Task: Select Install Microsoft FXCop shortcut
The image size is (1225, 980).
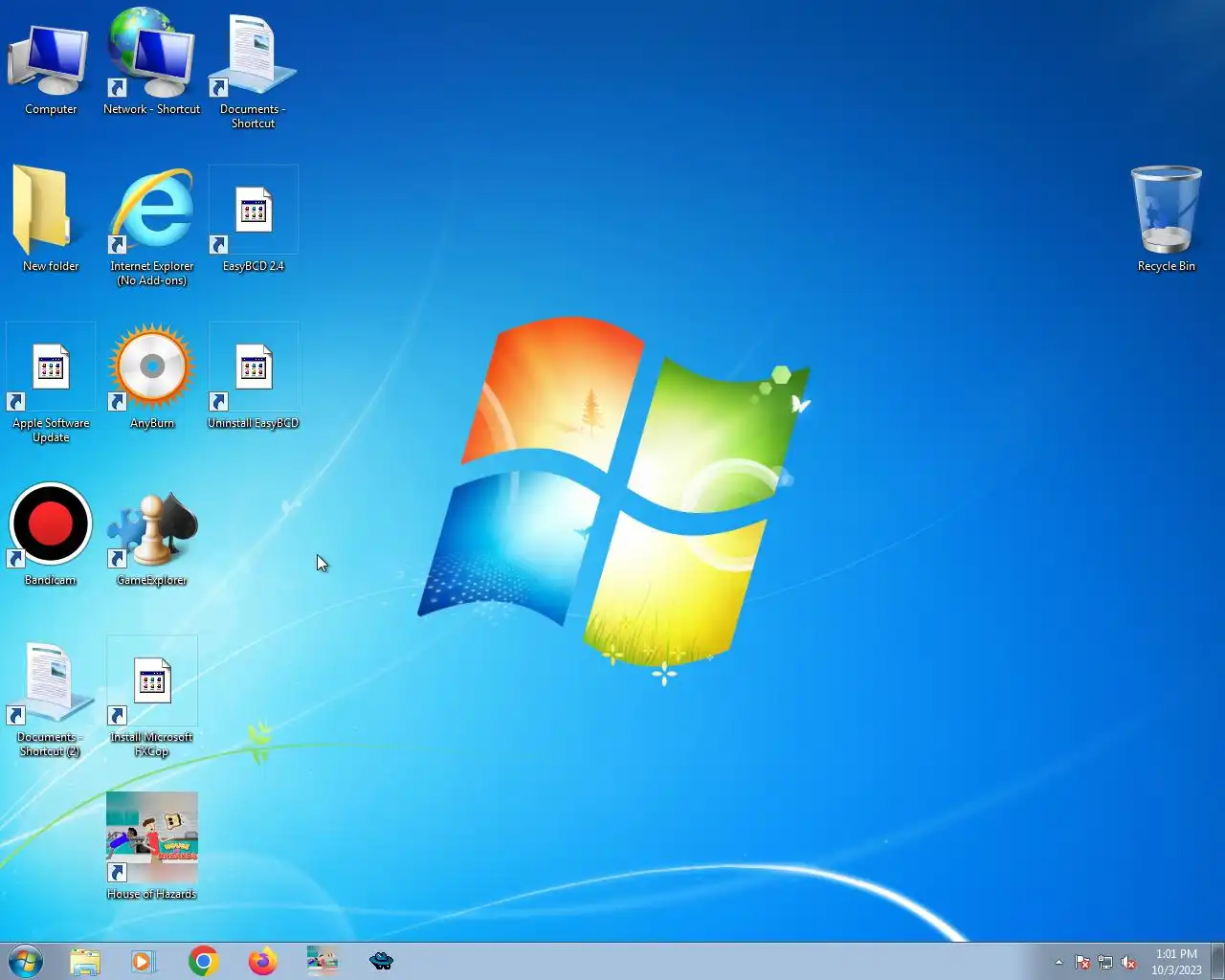Action: (x=152, y=698)
